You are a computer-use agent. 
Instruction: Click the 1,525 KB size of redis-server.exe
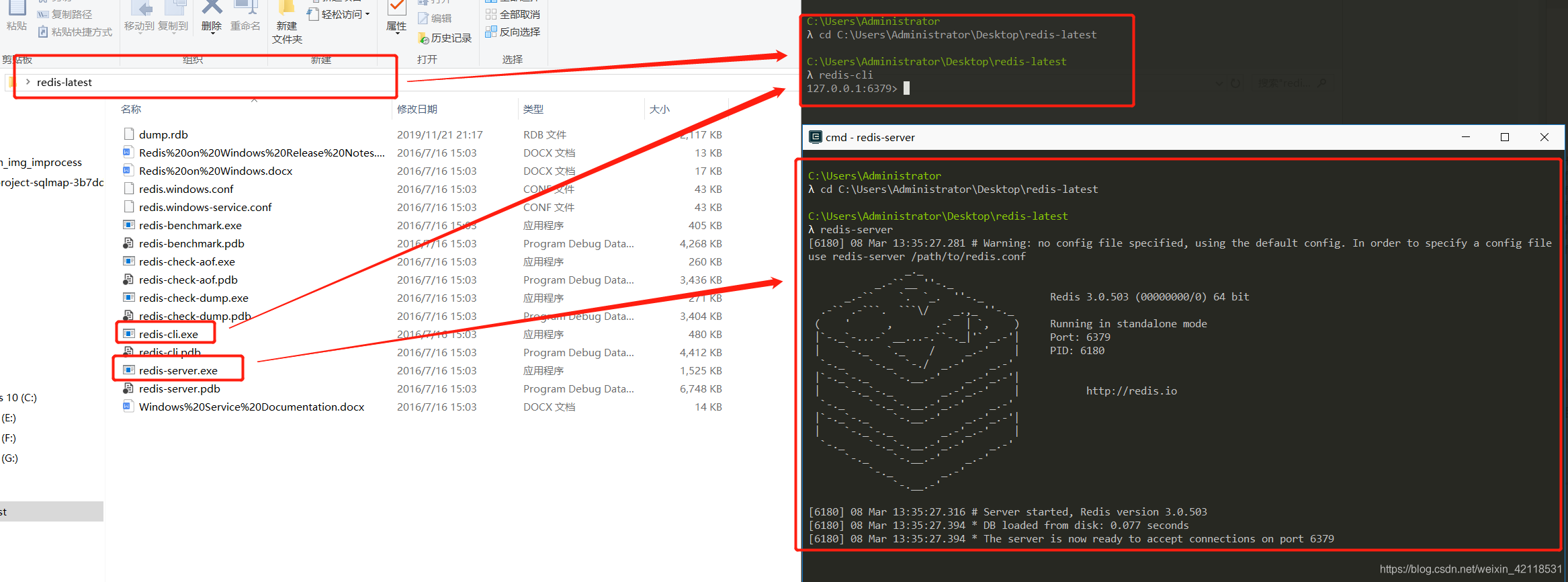701,370
